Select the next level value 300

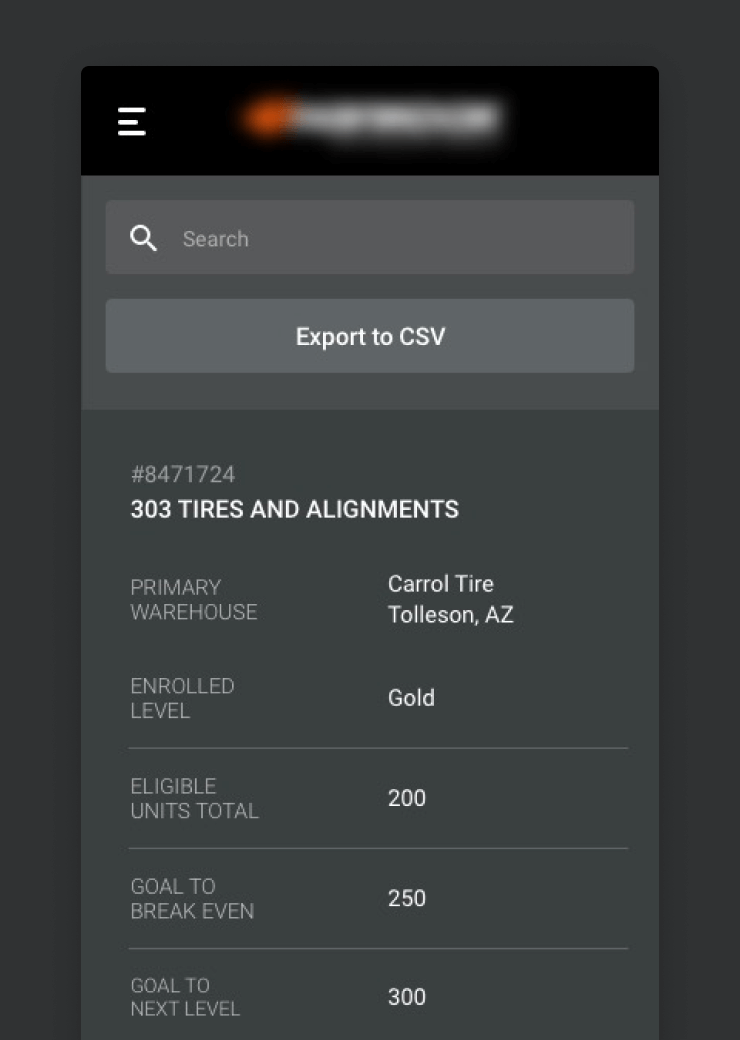click(406, 997)
